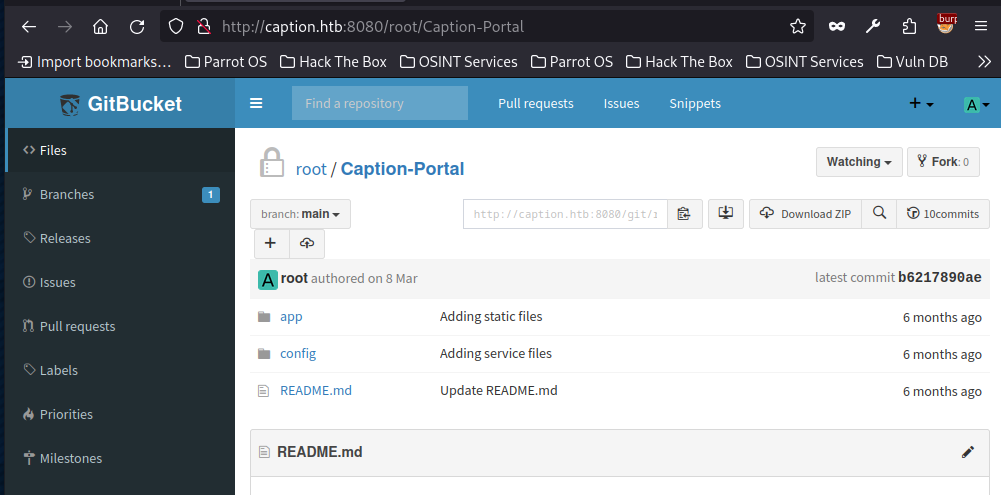
Task: Click the upload files cloud icon
Action: [307, 244]
